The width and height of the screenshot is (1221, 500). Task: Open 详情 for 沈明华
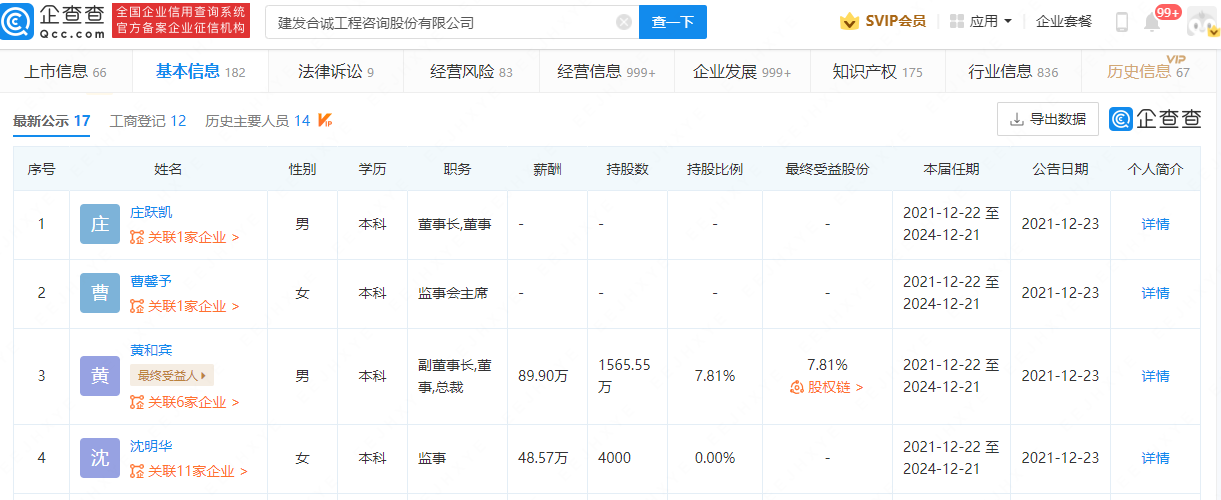1155,458
